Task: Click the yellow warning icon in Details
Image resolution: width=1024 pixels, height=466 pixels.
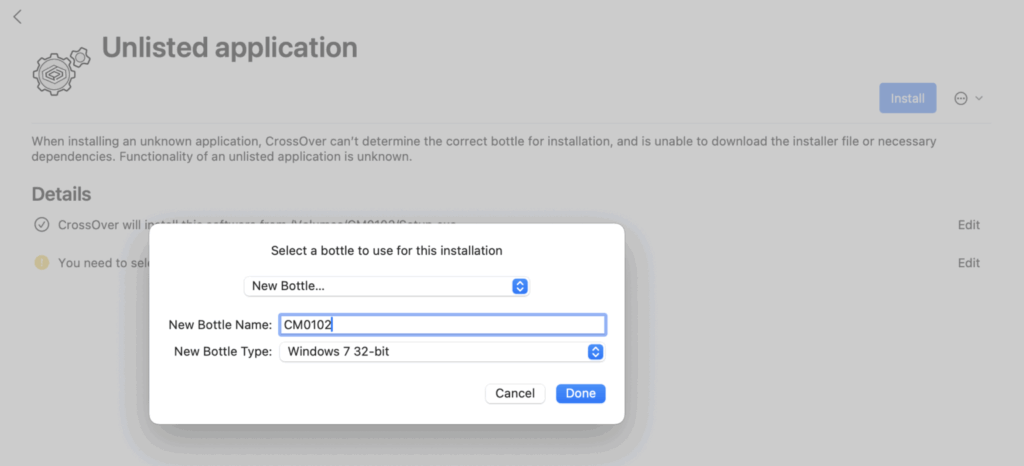Action: [x=41, y=263]
